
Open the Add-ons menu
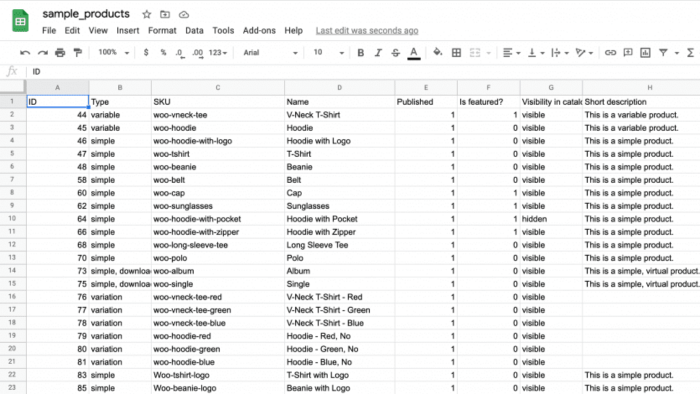(259, 30)
